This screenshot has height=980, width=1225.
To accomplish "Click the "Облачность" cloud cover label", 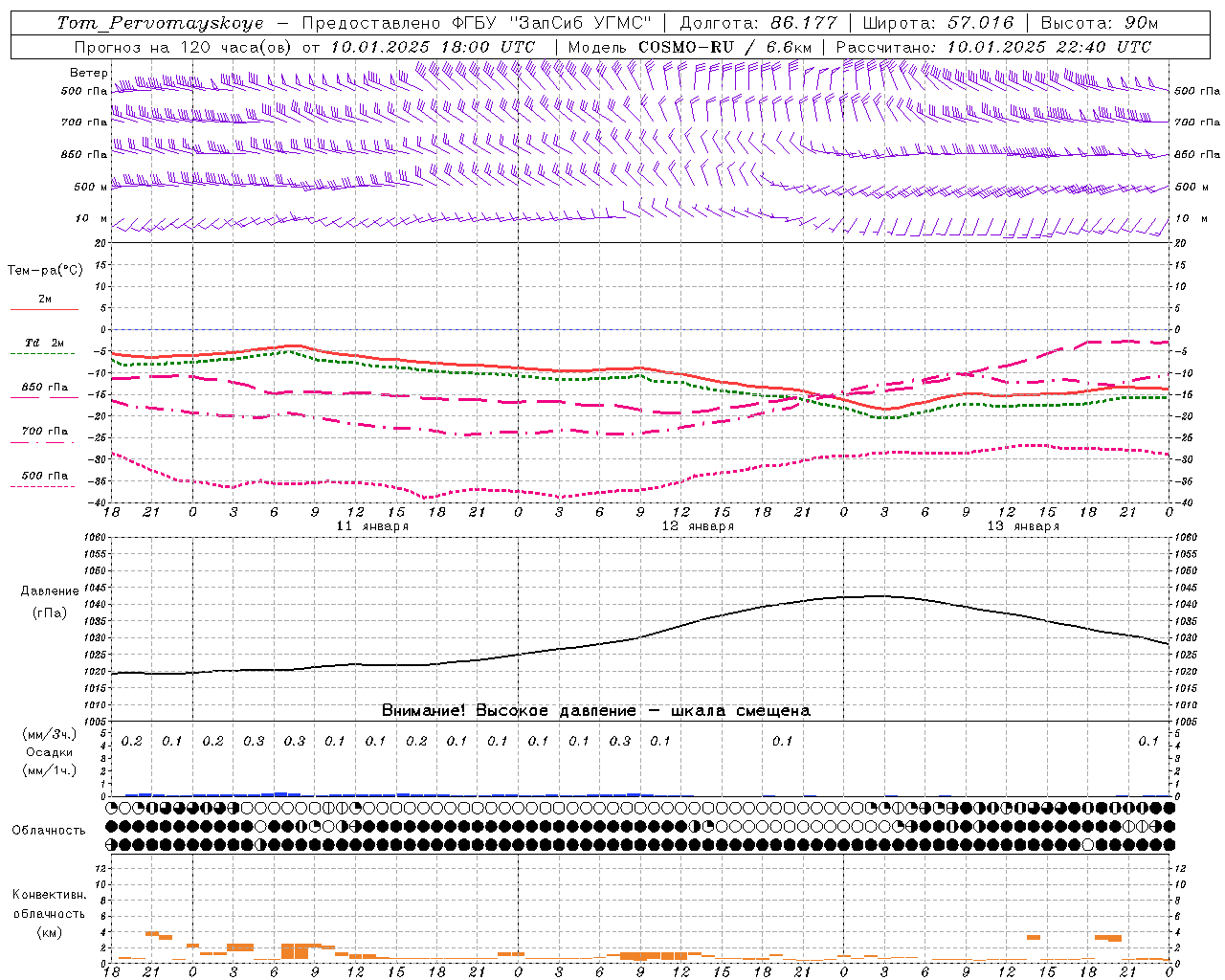I will click(x=49, y=831).
